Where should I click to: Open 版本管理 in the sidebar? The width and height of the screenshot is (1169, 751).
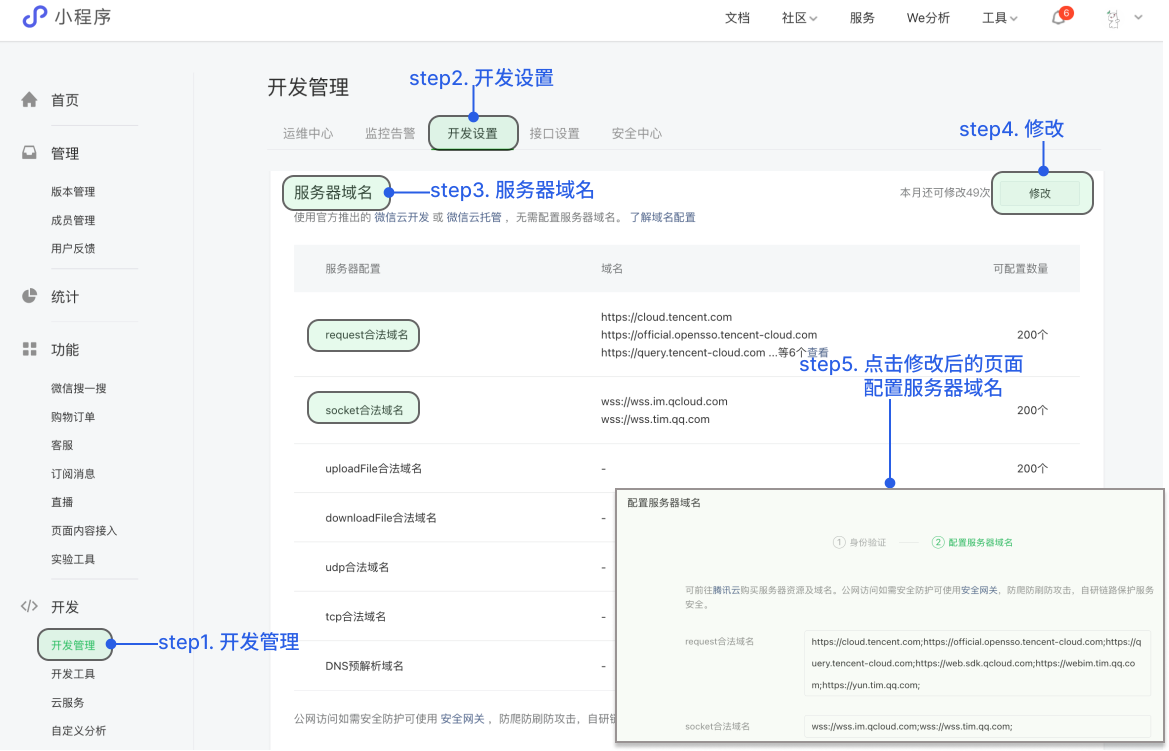click(73, 191)
